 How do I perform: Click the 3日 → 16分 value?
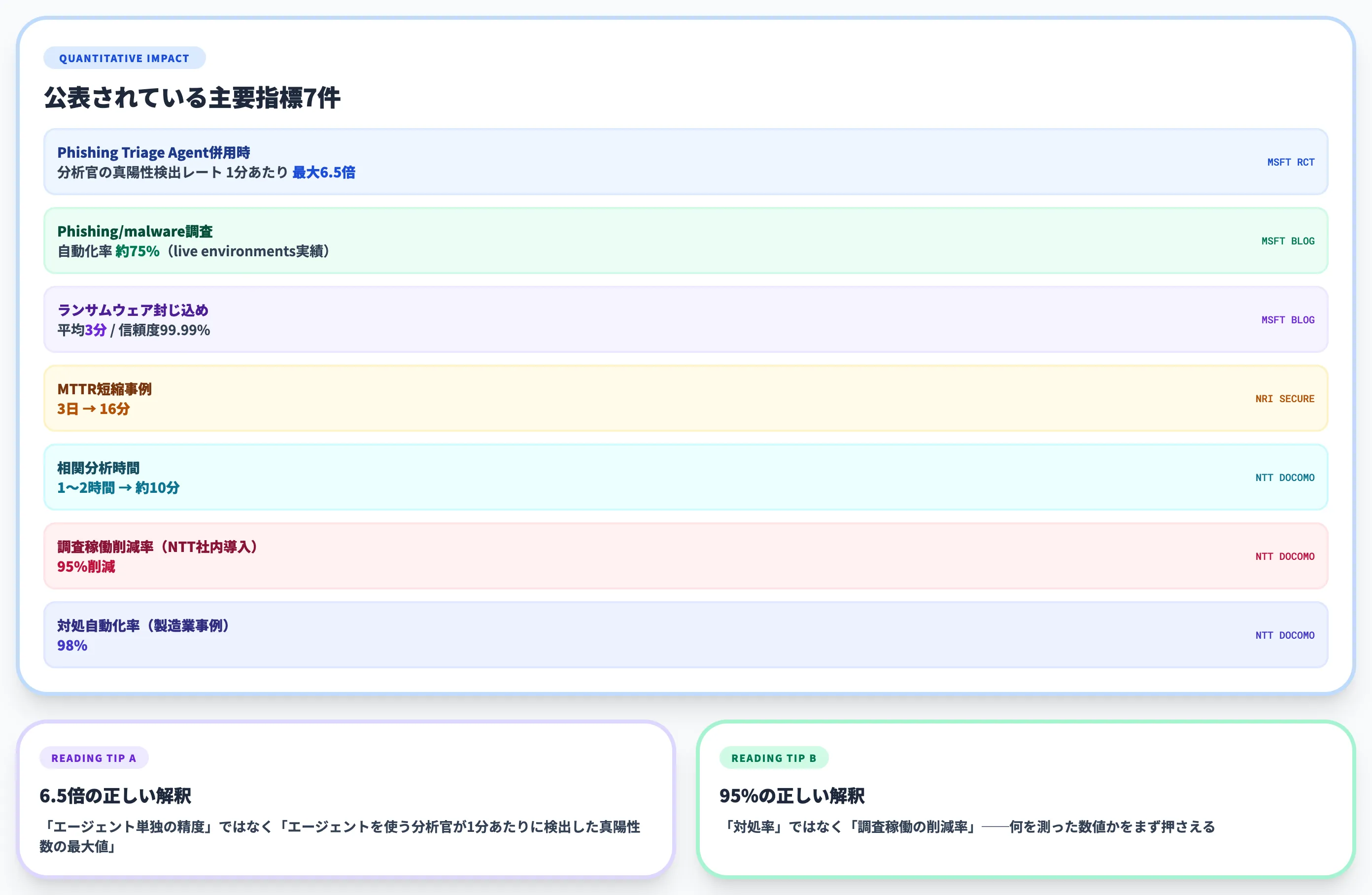tap(93, 409)
